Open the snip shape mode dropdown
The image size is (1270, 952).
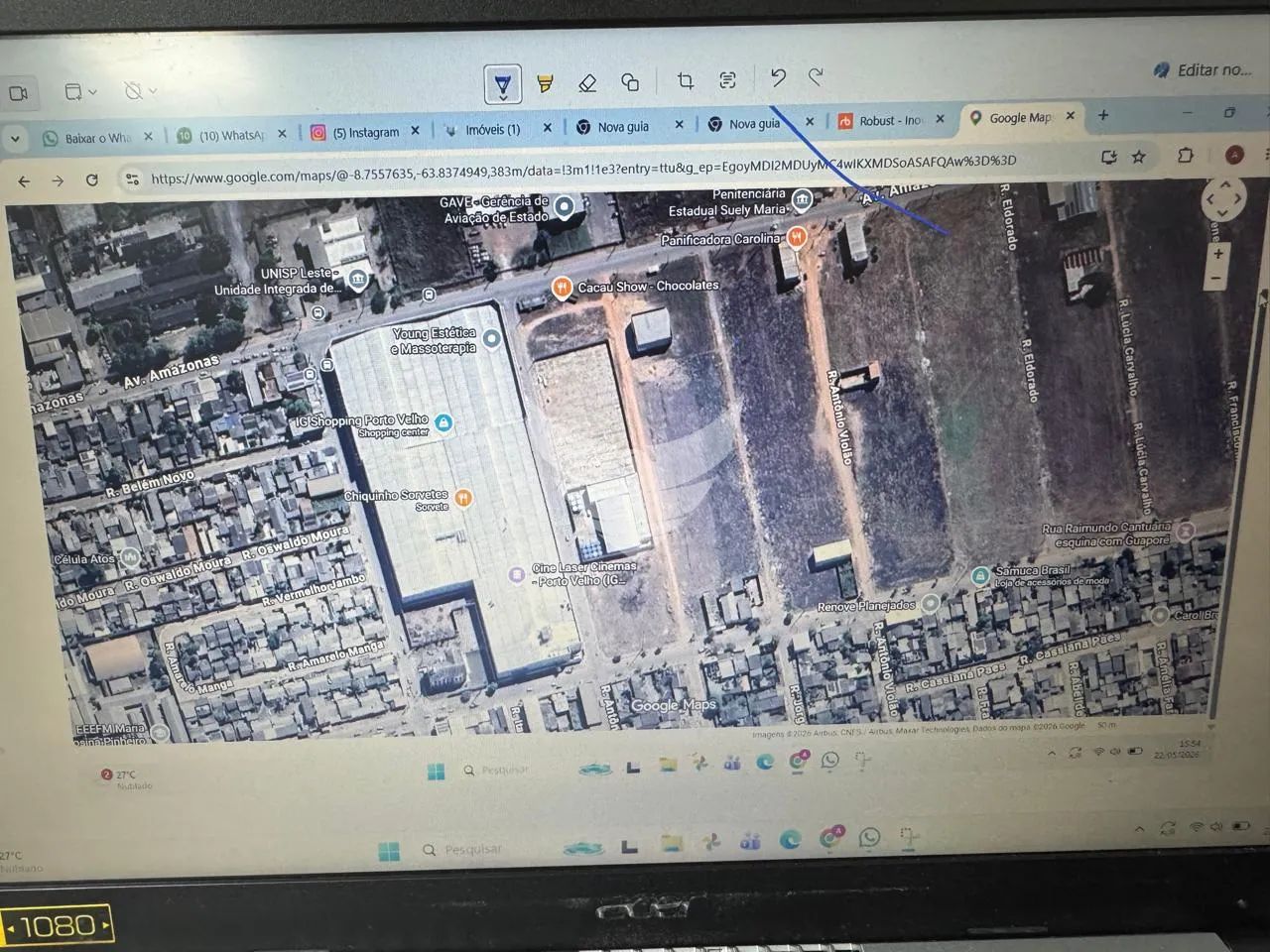80,91
